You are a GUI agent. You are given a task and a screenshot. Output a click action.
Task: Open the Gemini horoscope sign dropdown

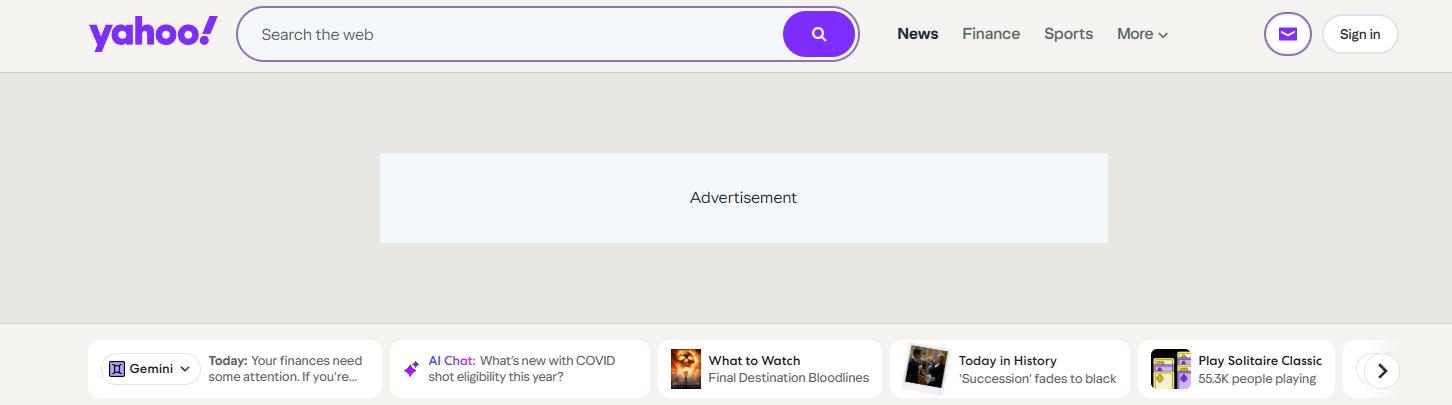[184, 369]
